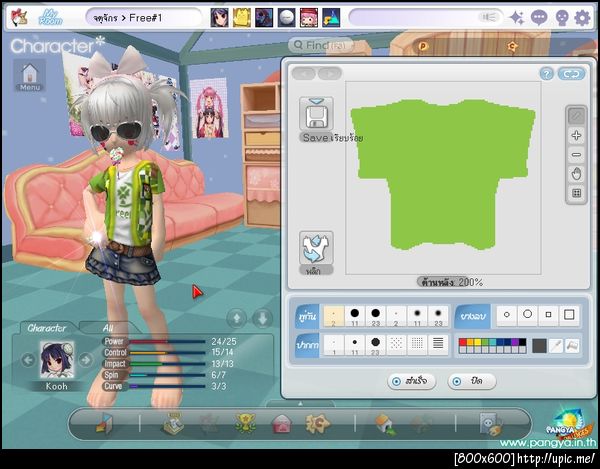The width and height of the screenshot is (600, 469).
Task: Click the close button at dialog bottom
Action: [472, 381]
